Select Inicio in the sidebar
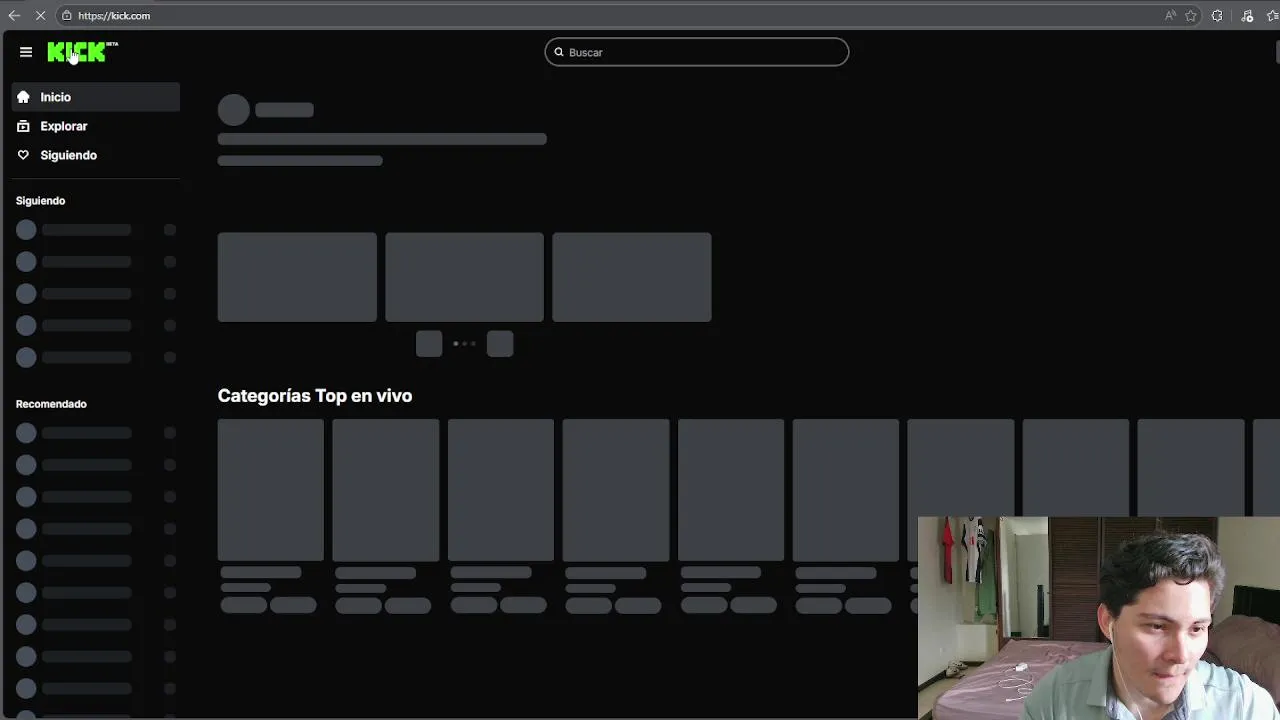 tap(96, 97)
